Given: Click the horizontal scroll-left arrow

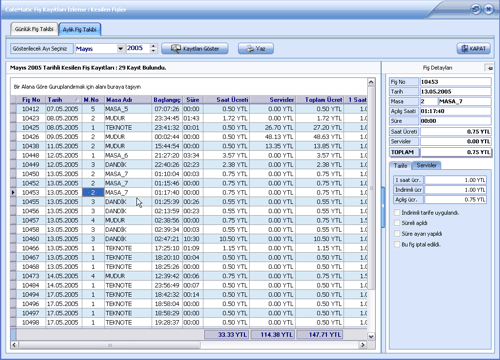Looking at the screenshot, I should pos(14,345).
